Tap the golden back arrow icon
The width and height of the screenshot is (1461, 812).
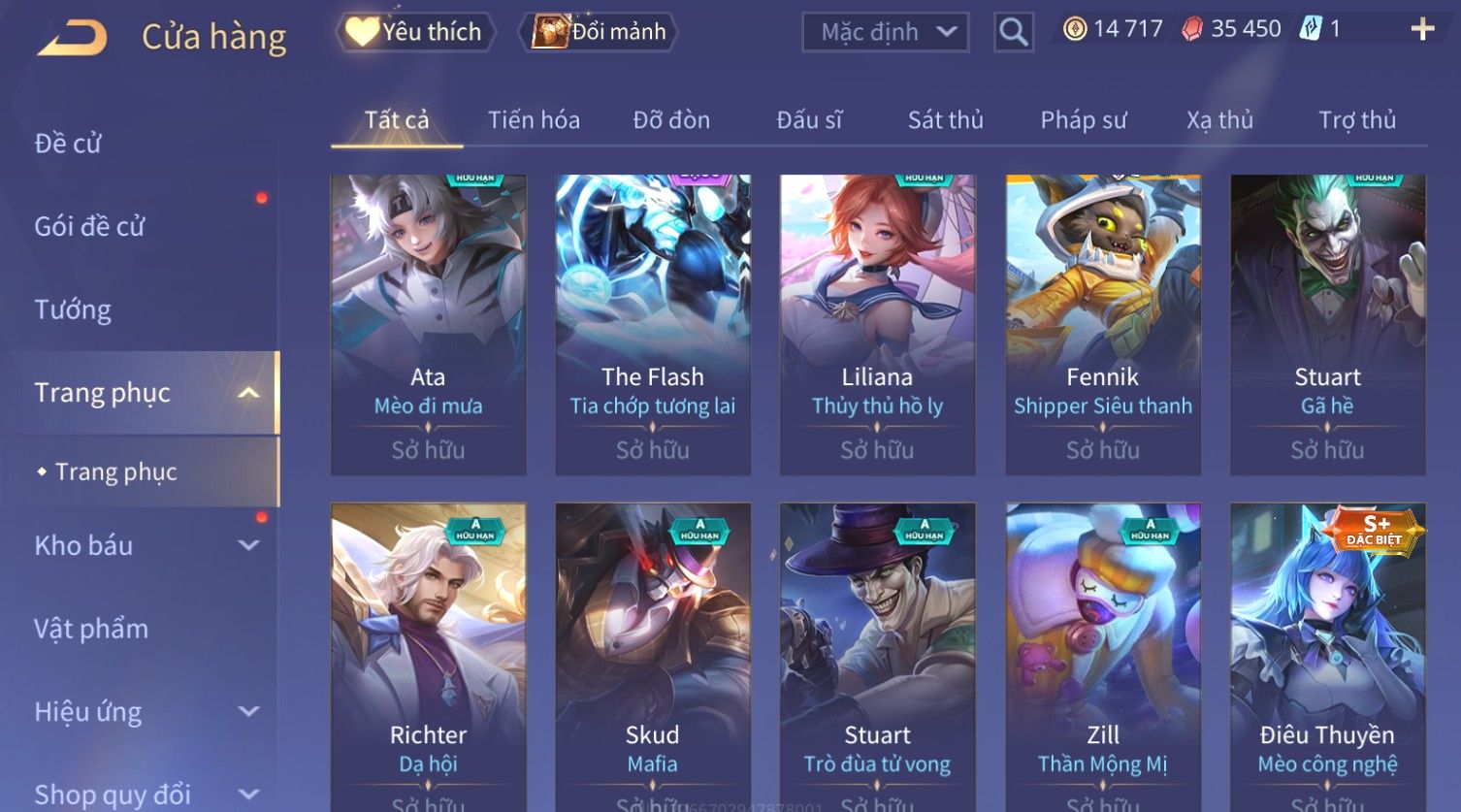[x=73, y=37]
